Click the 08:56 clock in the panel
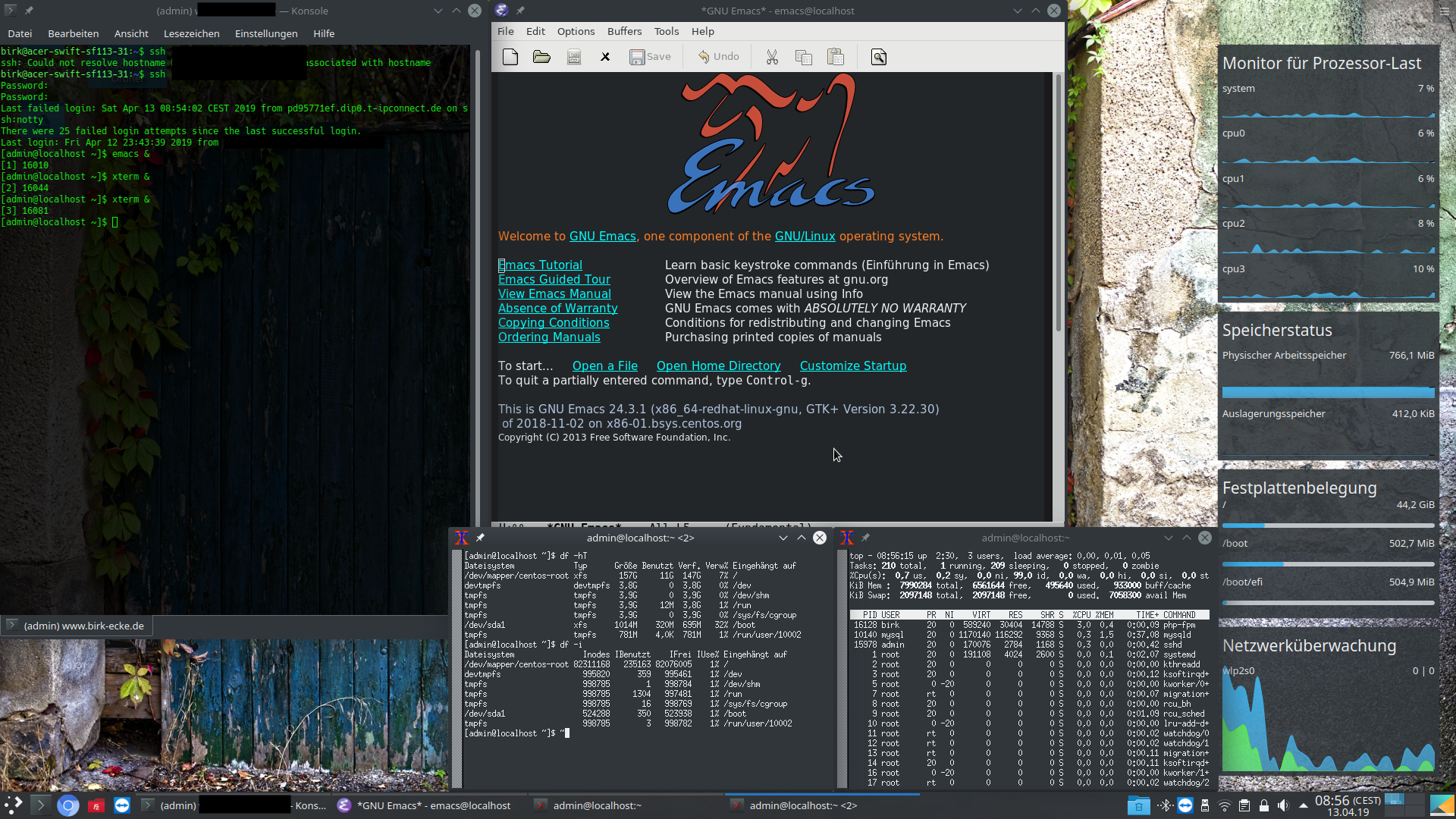The height and width of the screenshot is (819, 1456). point(1348,805)
